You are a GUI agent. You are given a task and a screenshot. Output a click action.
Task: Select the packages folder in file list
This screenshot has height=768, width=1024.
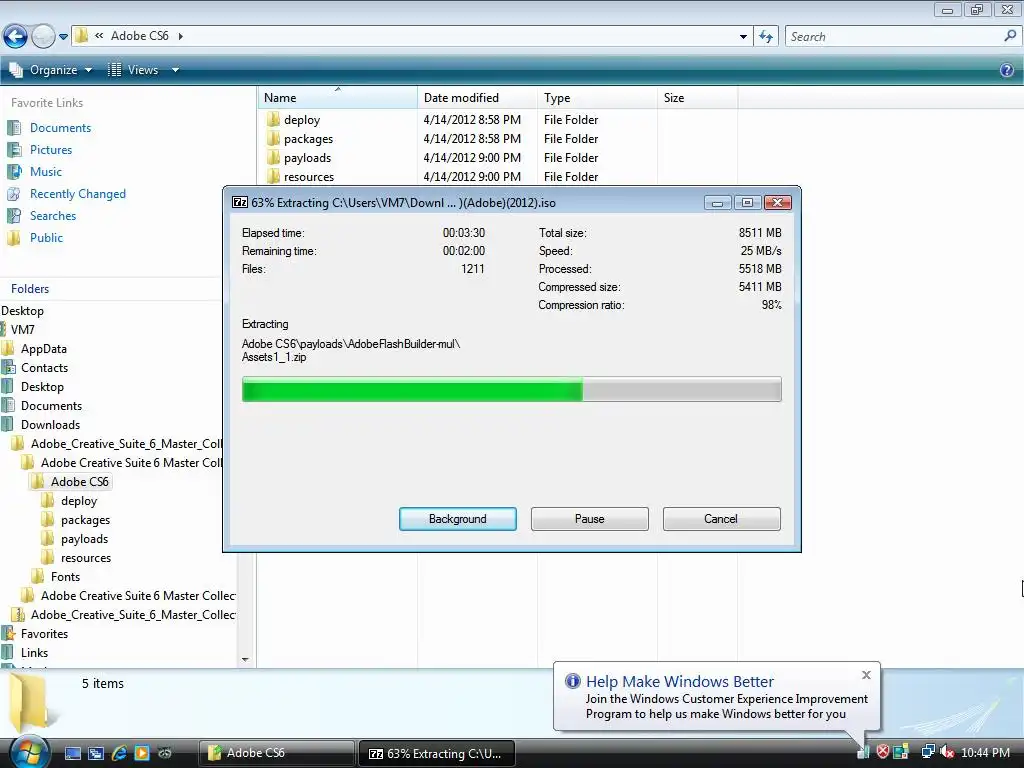pos(308,138)
